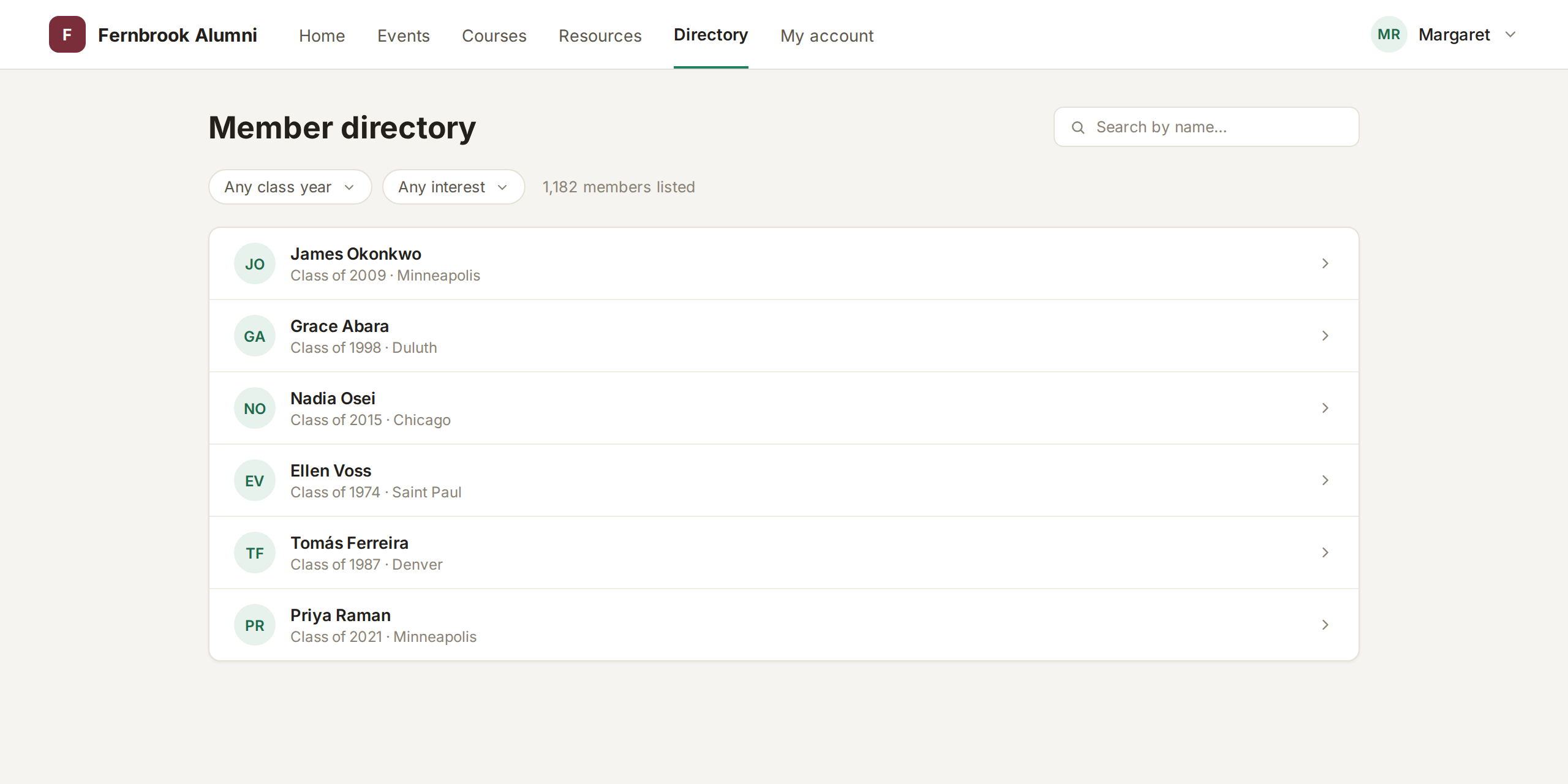This screenshot has height=784, width=1568.
Task: Open Tomás Ferreira row chevron arrow
Action: pos(1325,552)
